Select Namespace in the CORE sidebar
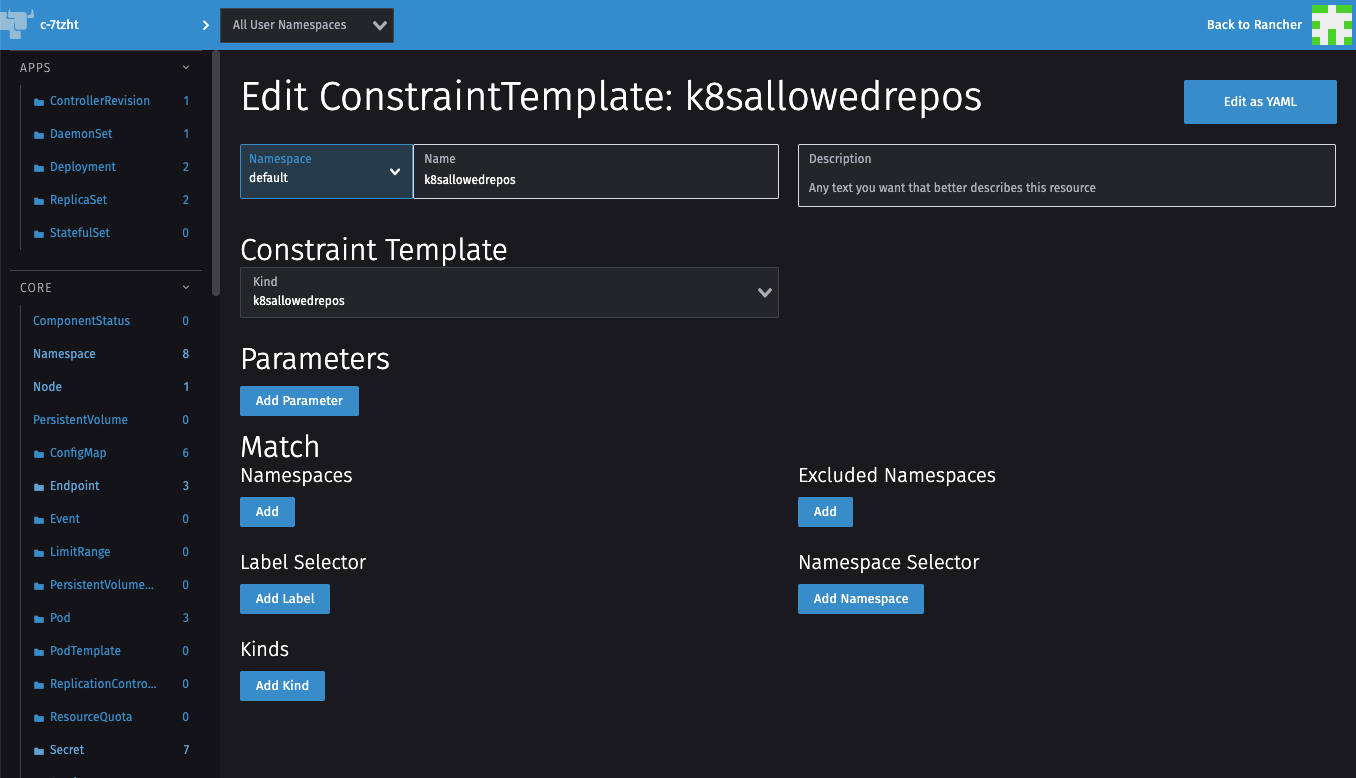 click(64, 353)
